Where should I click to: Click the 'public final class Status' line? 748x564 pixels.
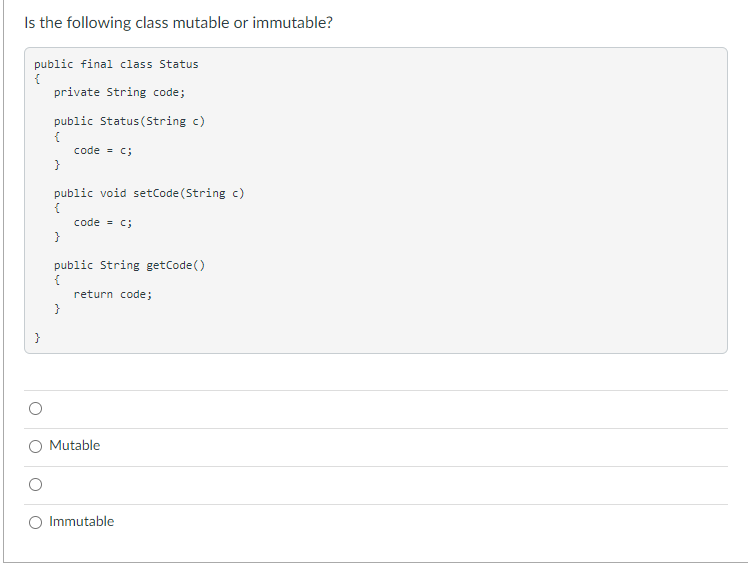point(116,64)
